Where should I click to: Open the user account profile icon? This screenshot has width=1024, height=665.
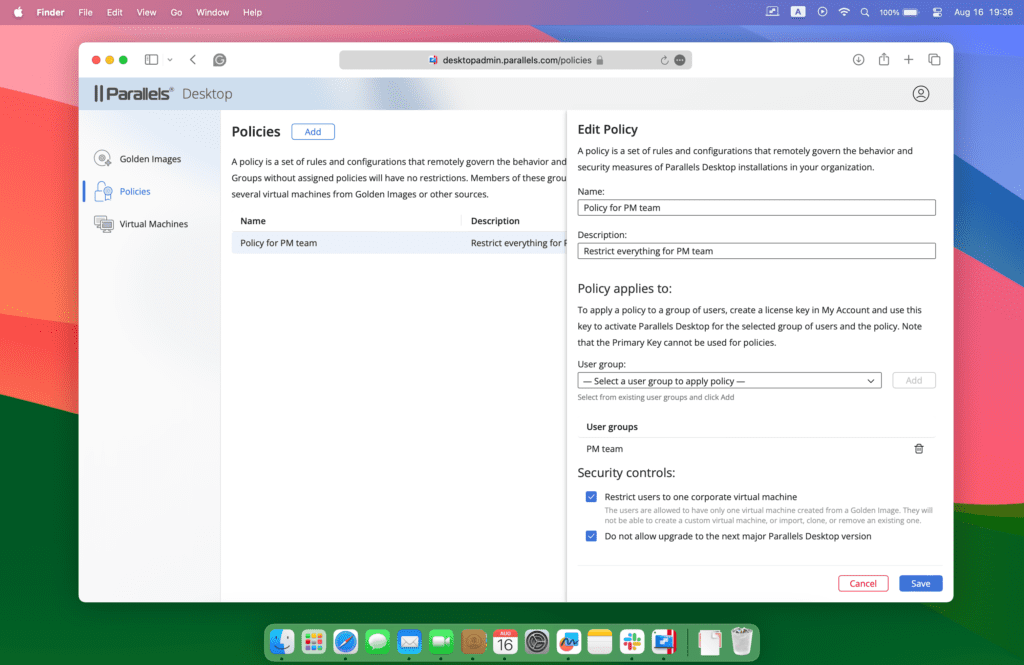(921, 94)
